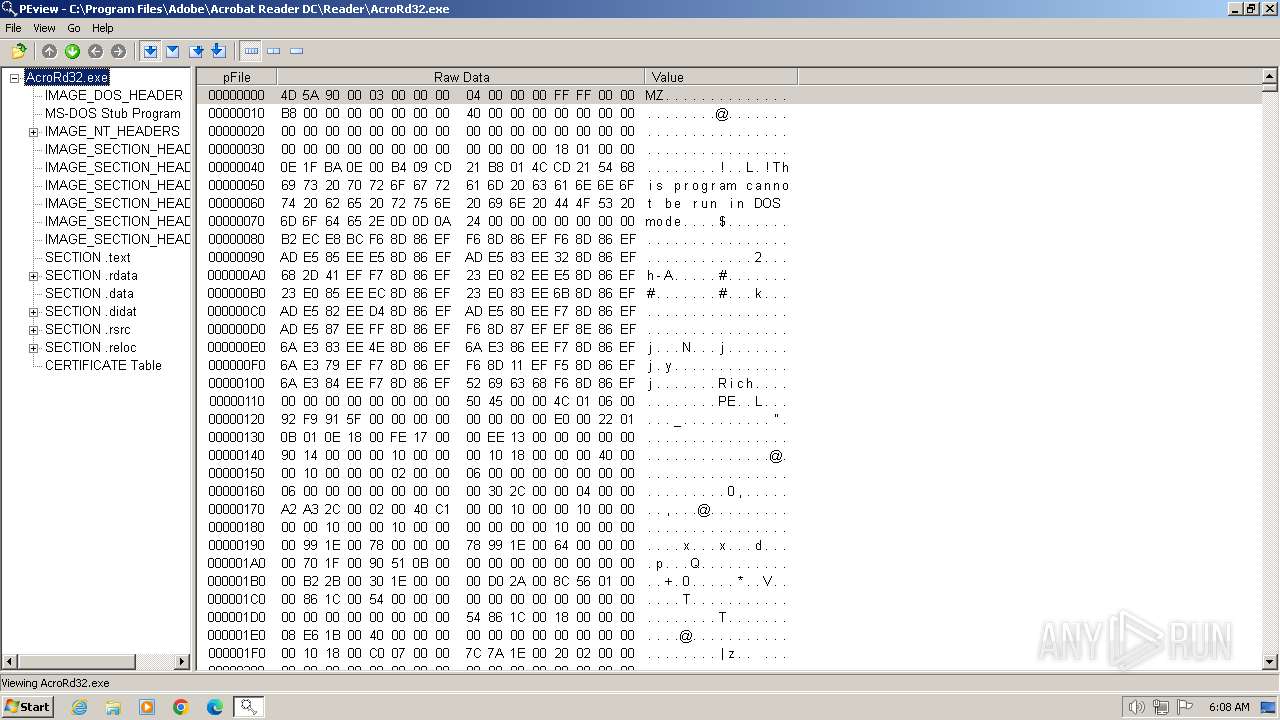Select IMAGE_DOS_HEADER tree item
The height and width of the screenshot is (720, 1280).
tap(113, 95)
